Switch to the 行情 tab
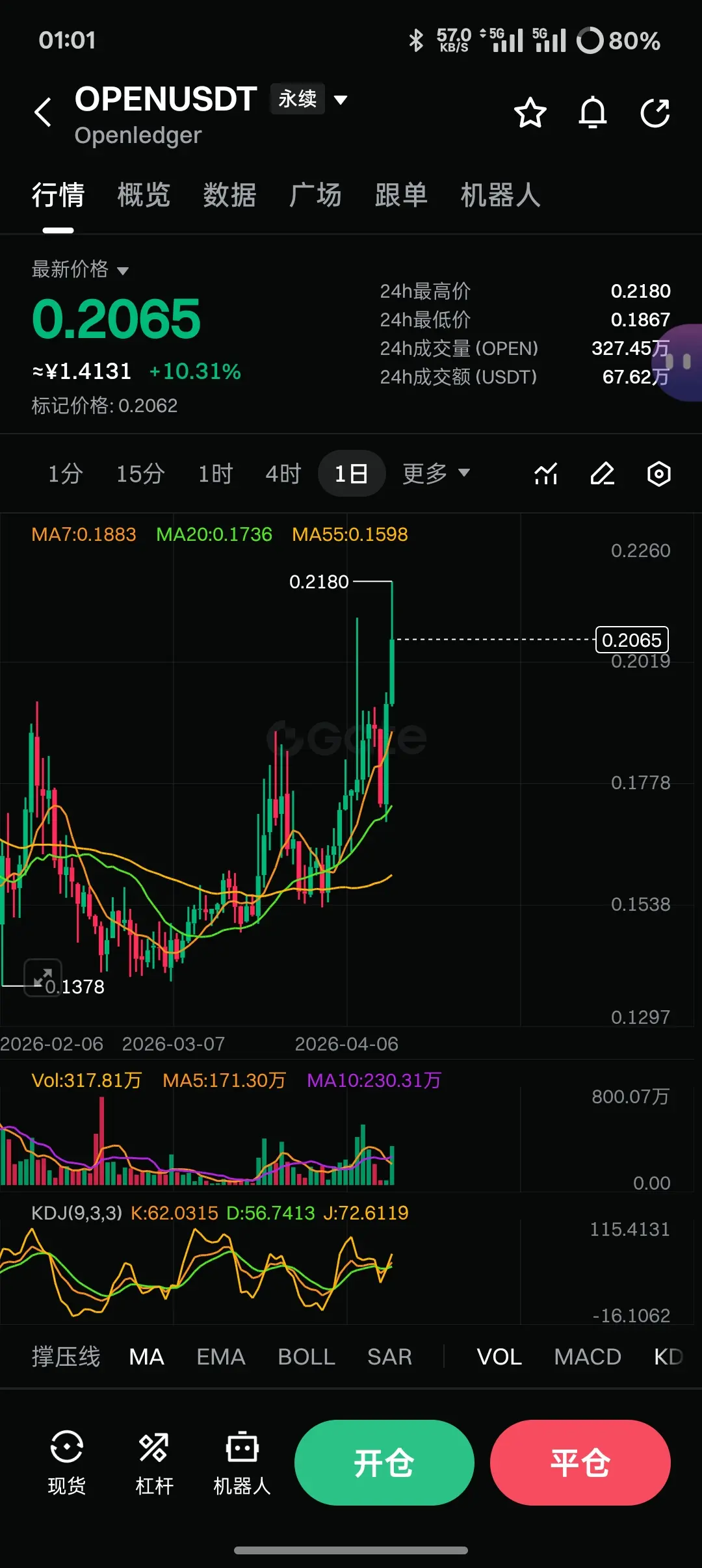 pos(58,195)
